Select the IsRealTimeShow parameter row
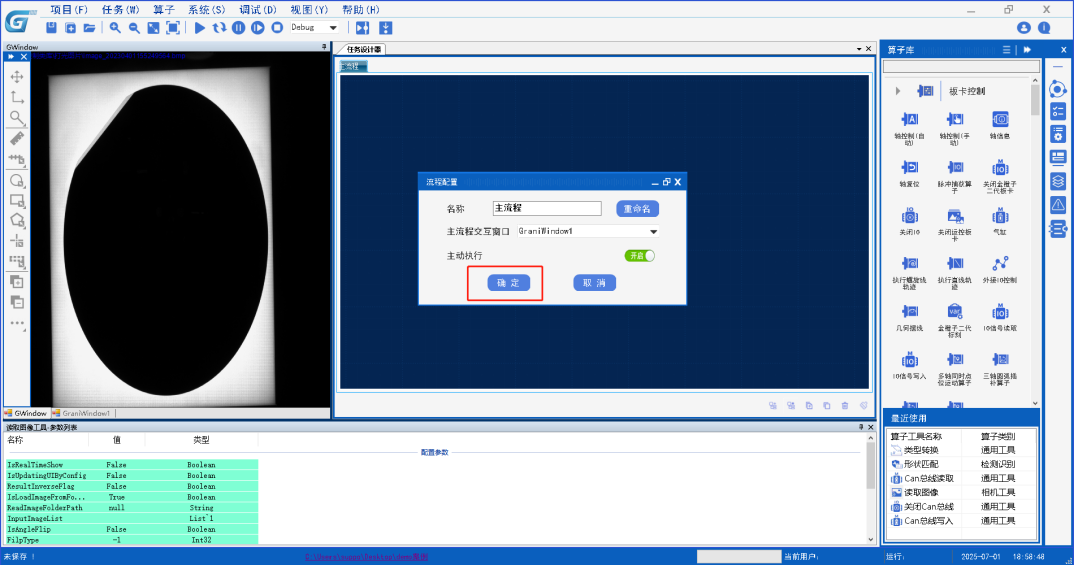 pos(132,465)
